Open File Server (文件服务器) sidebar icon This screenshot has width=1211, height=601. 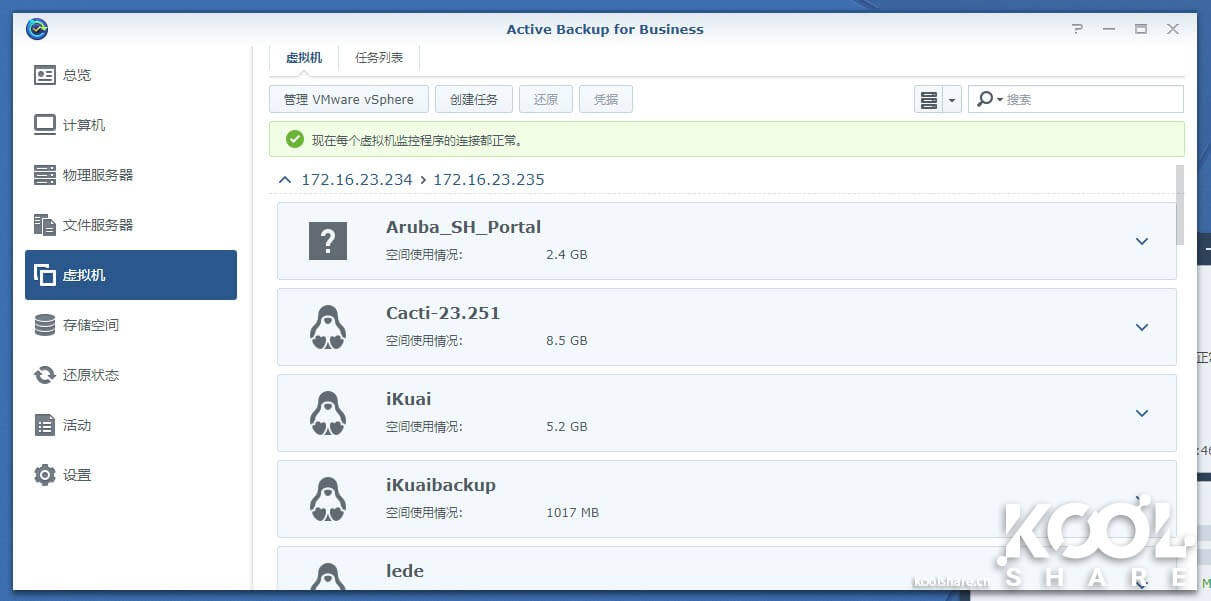tap(45, 225)
